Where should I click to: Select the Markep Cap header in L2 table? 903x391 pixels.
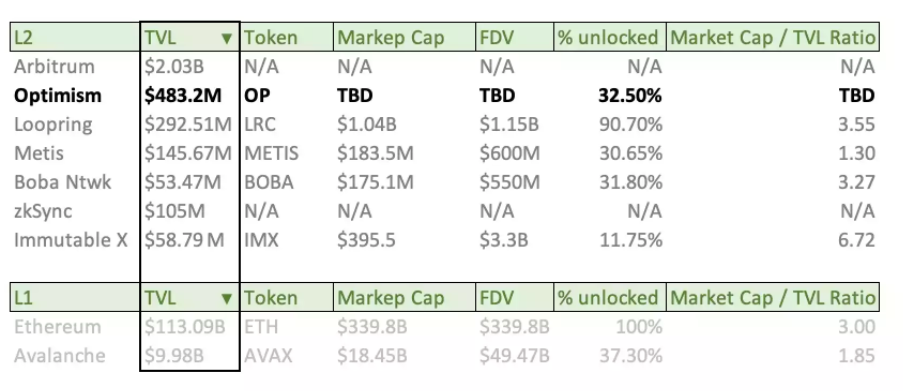(404, 37)
